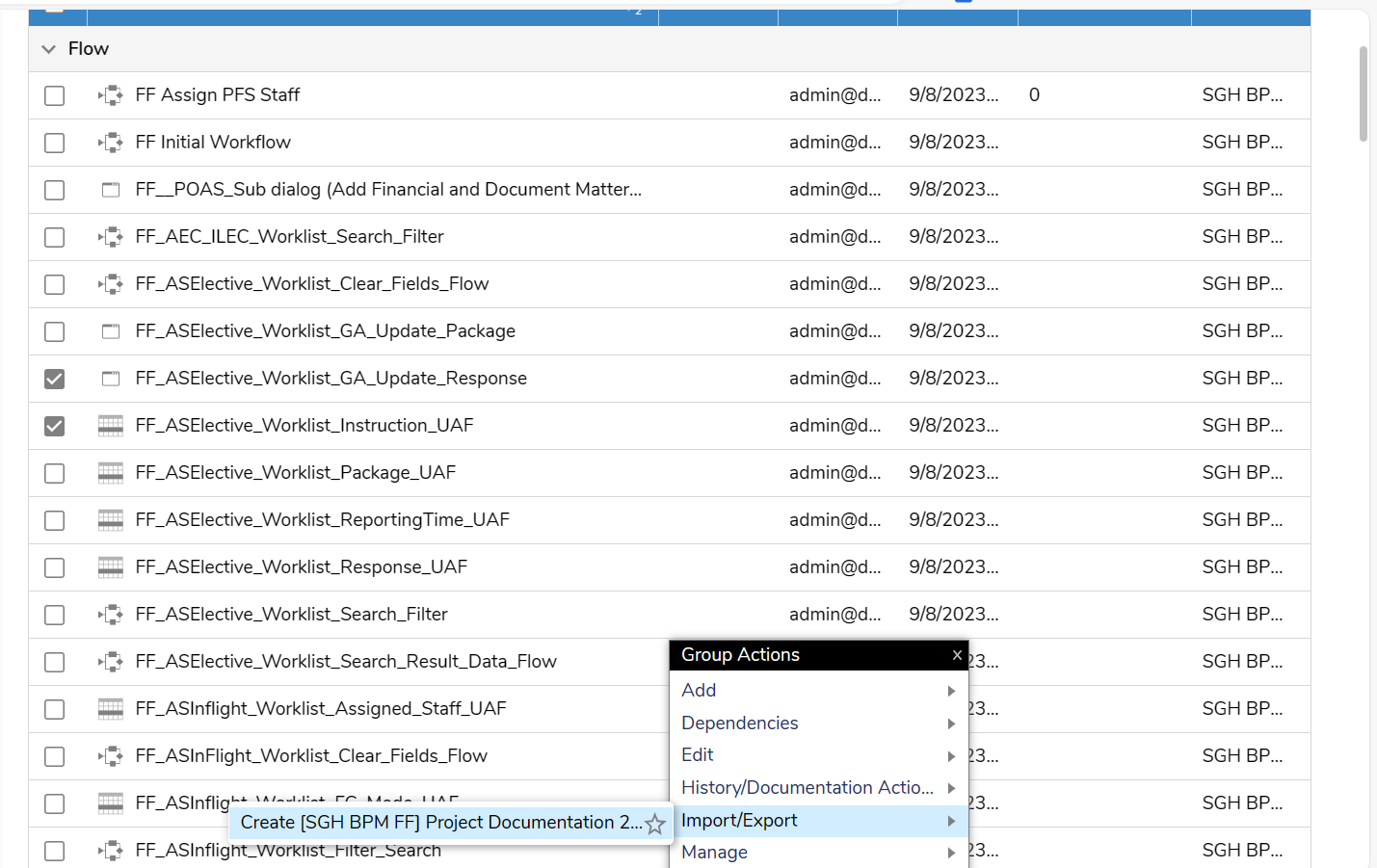
Task: Click the flow icon beside FF_ASElective_Worklist_Clear_Fields_Flow
Action: coord(111,284)
